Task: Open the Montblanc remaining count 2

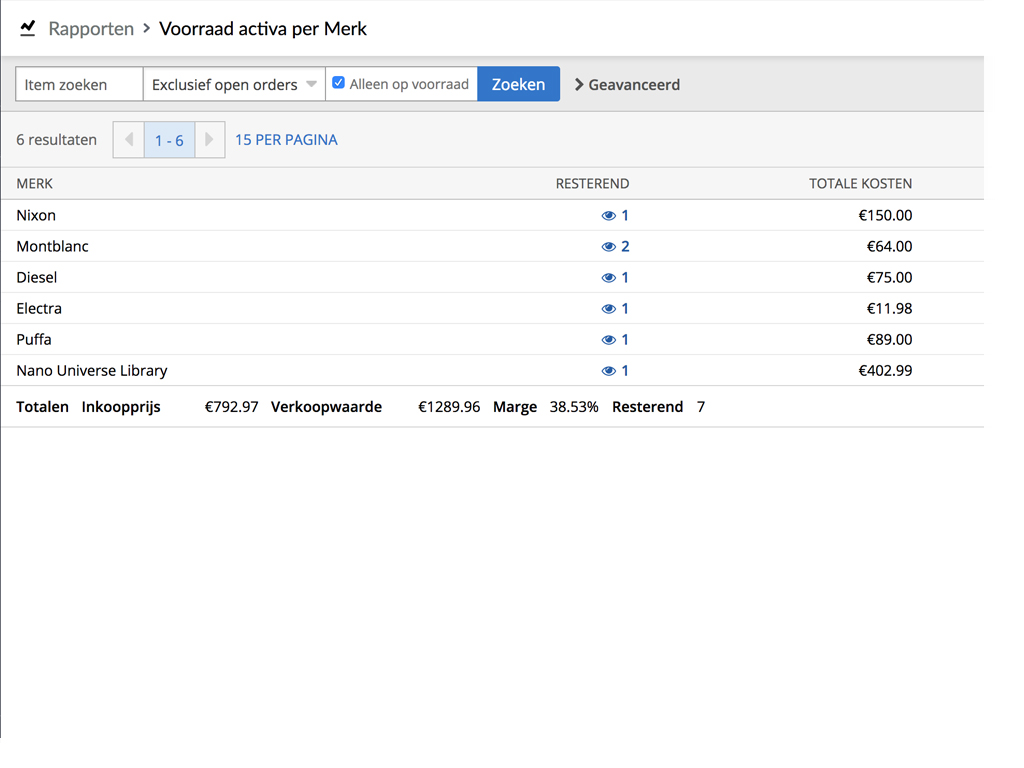Action: [625, 246]
